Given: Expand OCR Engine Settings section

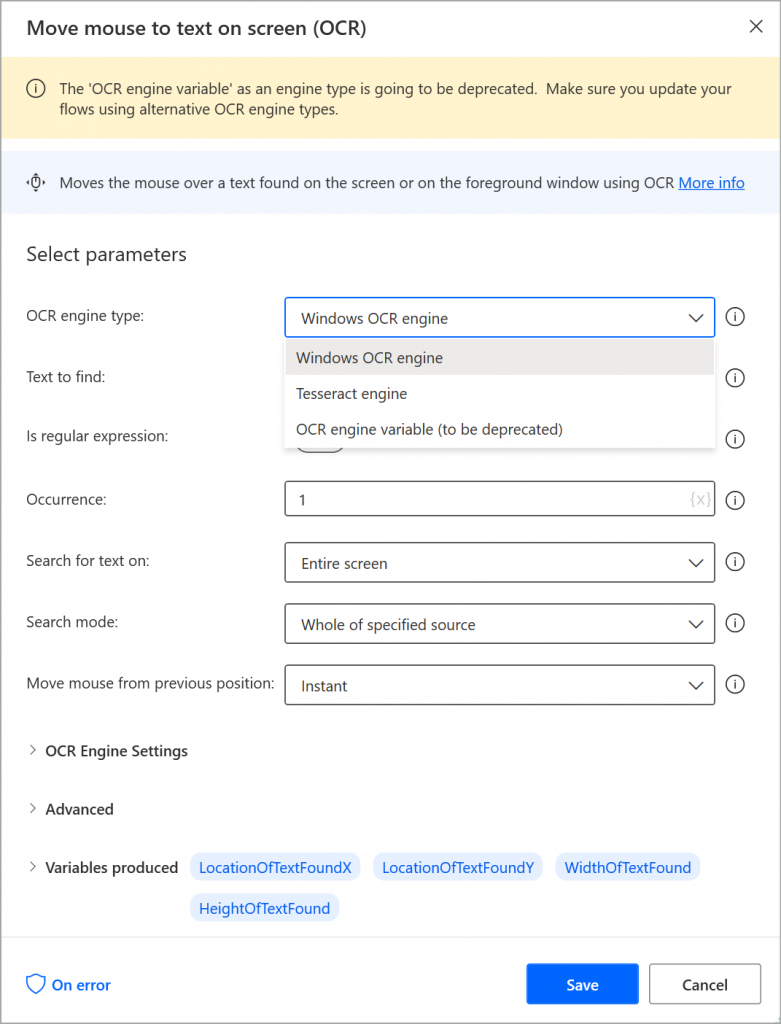Looking at the screenshot, I should coord(107,751).
